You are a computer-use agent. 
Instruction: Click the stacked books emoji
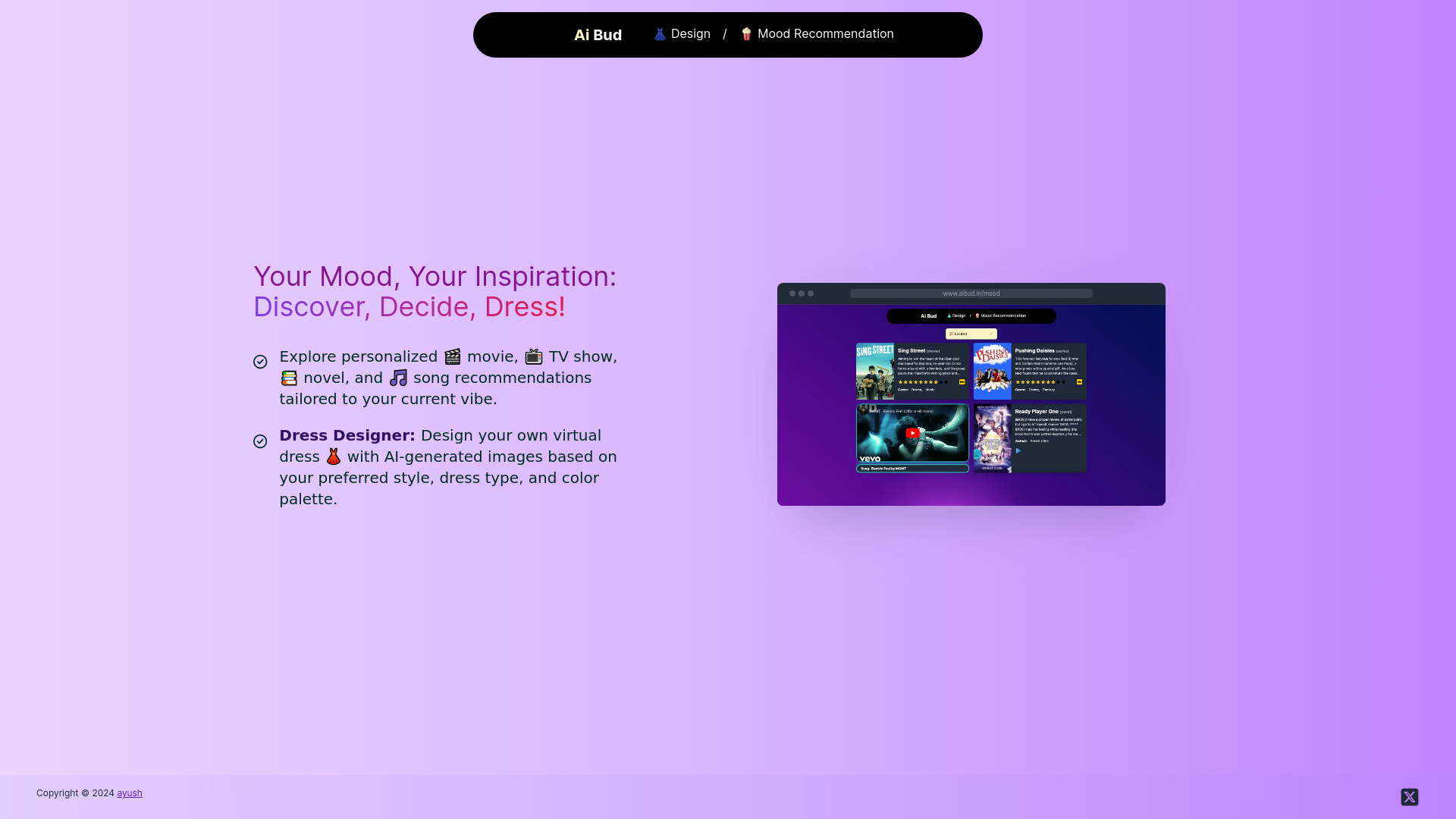289,378
